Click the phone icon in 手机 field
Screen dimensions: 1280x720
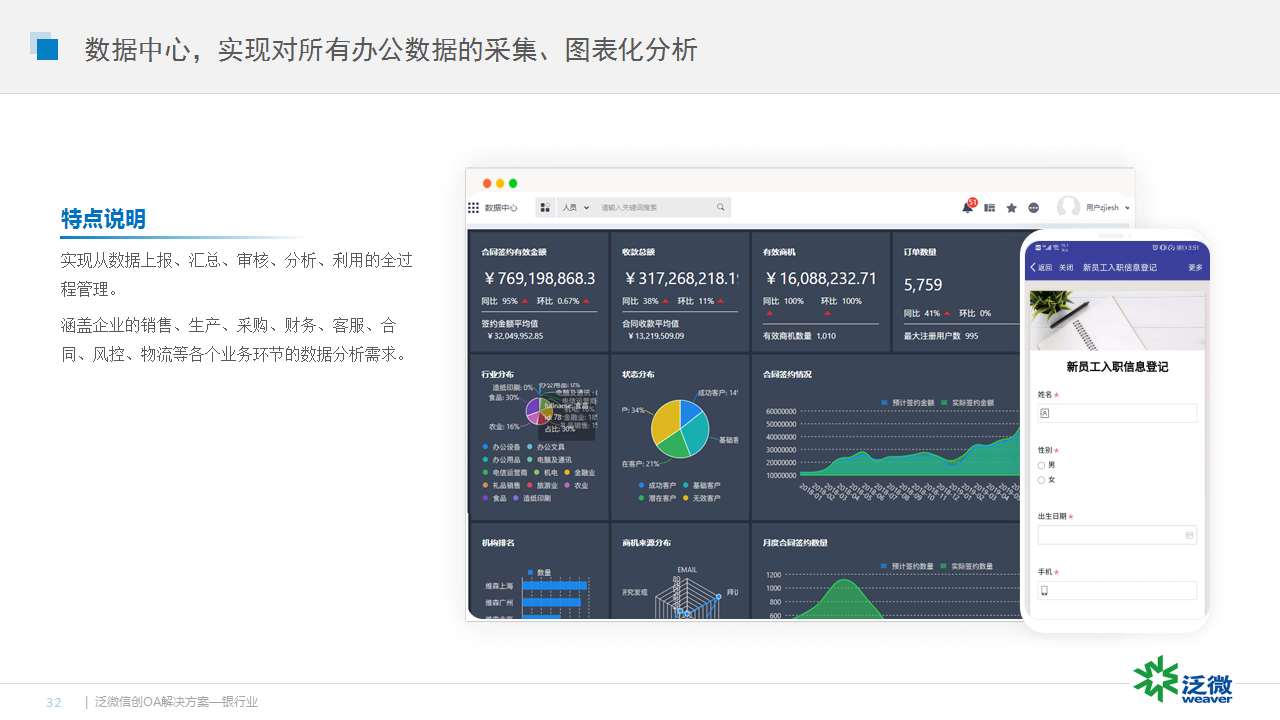1045,591
